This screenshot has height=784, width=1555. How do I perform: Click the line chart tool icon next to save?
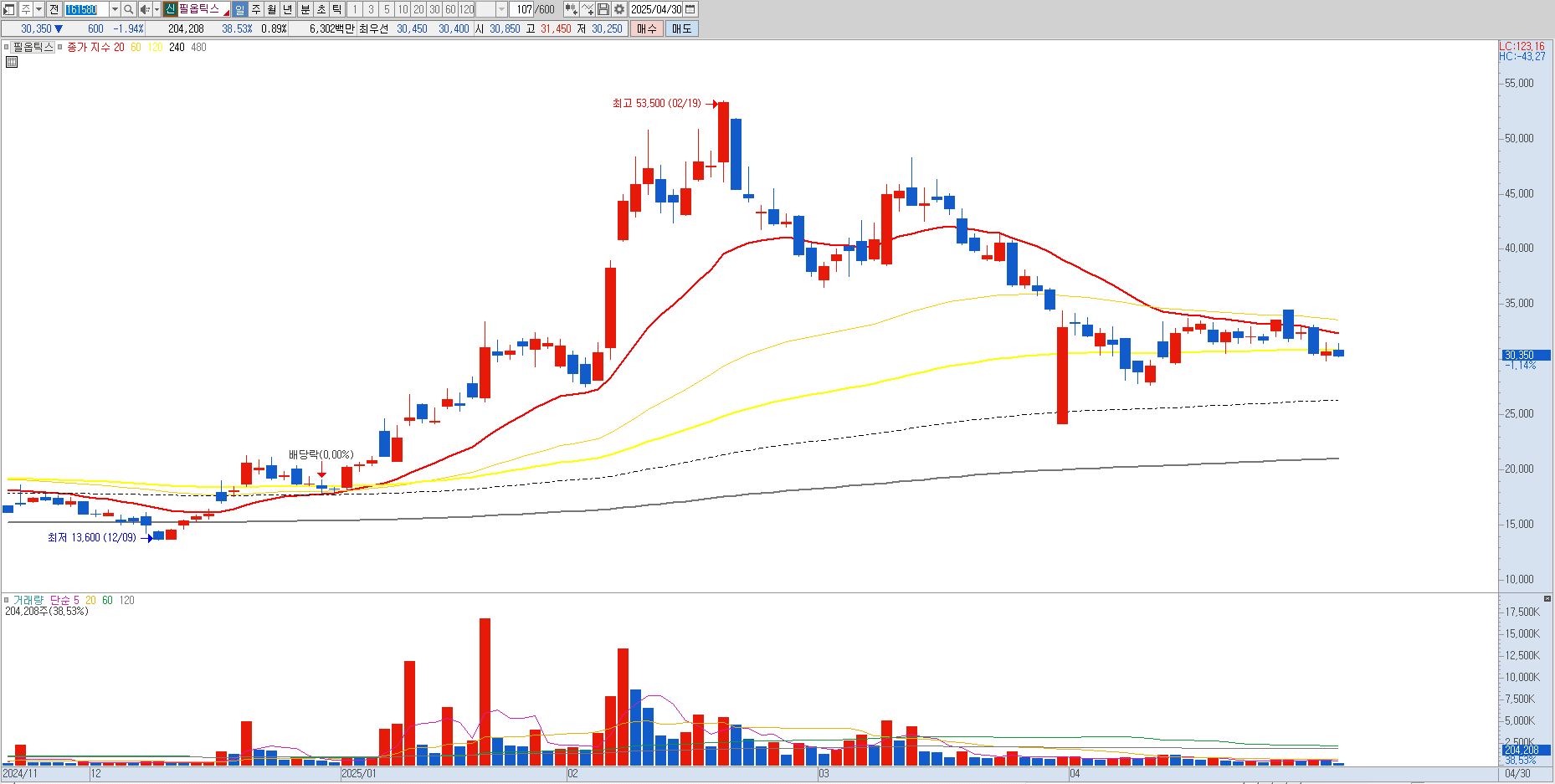(588, 9)
